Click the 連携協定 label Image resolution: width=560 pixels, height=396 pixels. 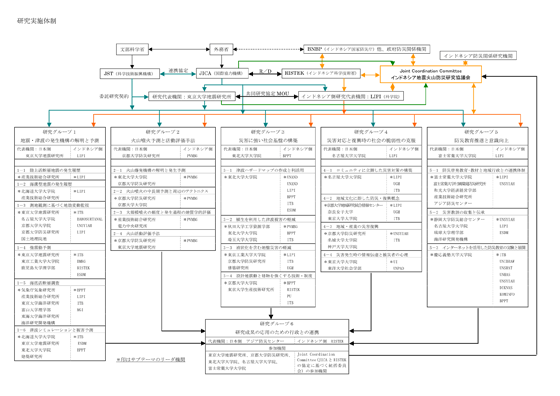pos(178,71)
